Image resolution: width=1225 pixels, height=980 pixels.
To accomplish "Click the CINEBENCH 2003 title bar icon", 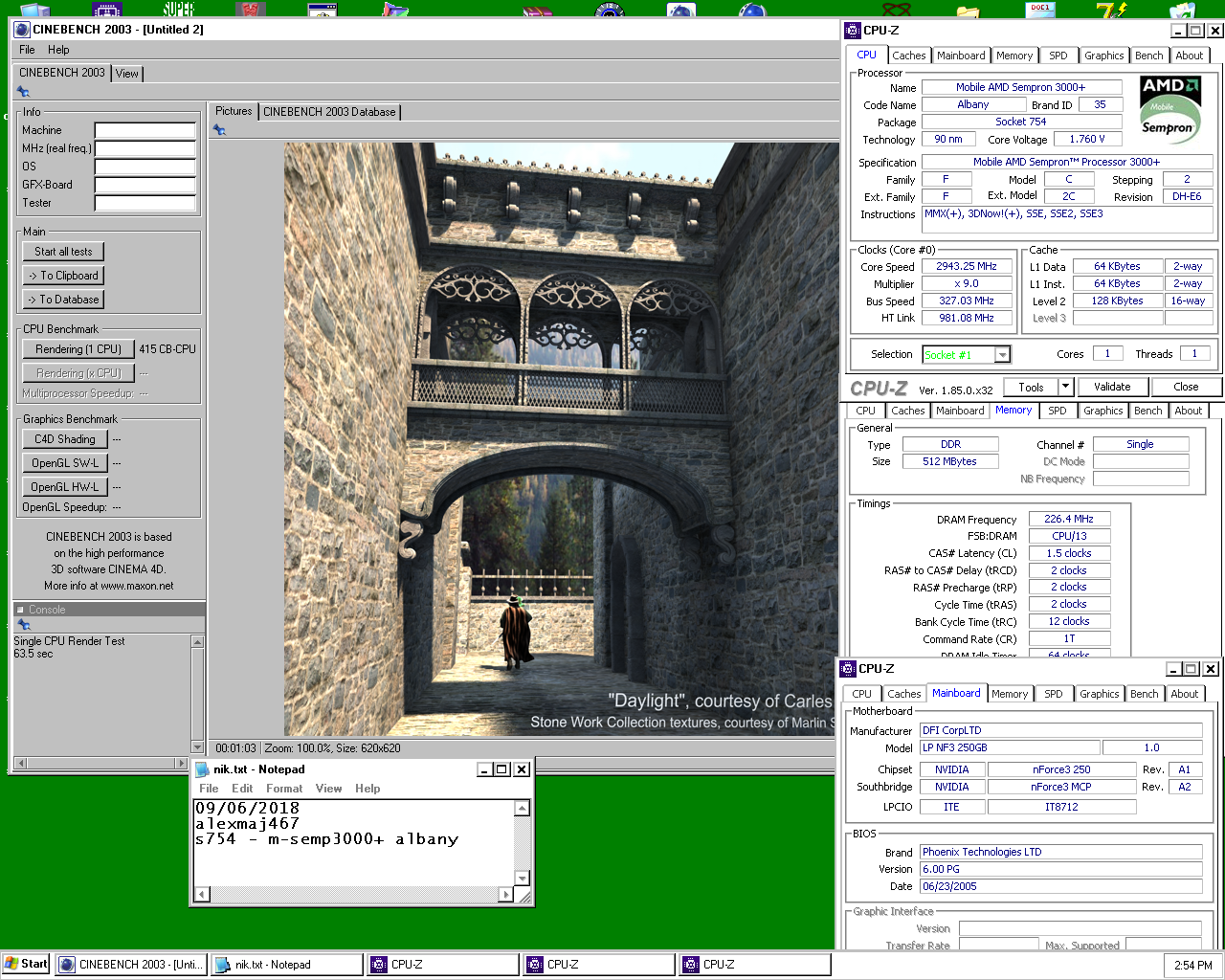I will 22,29.
